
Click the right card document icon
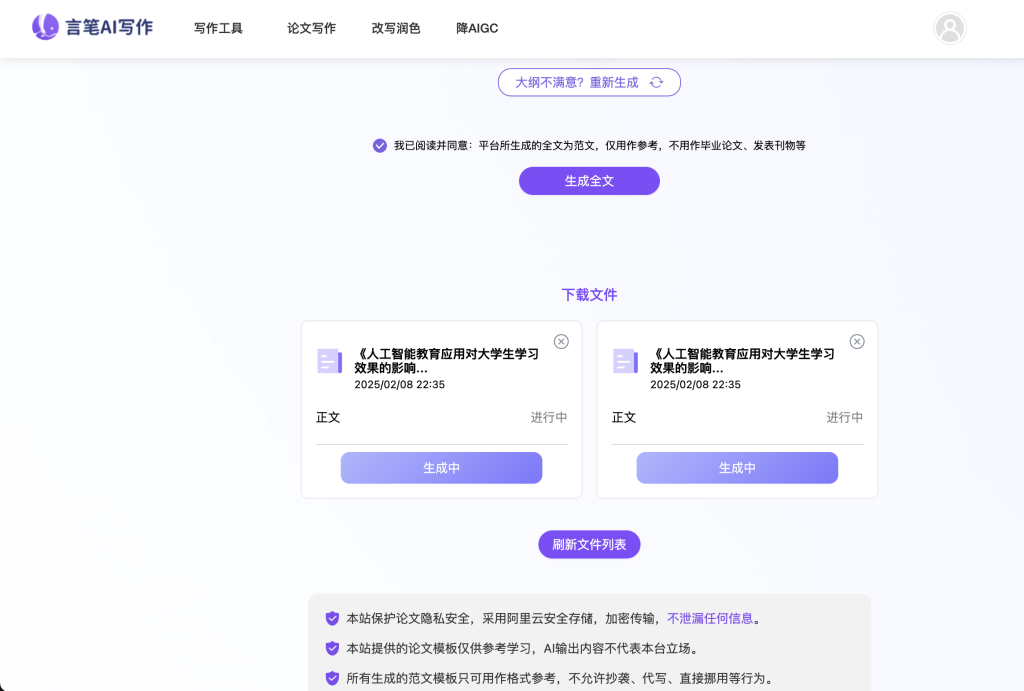coord(626,361)
